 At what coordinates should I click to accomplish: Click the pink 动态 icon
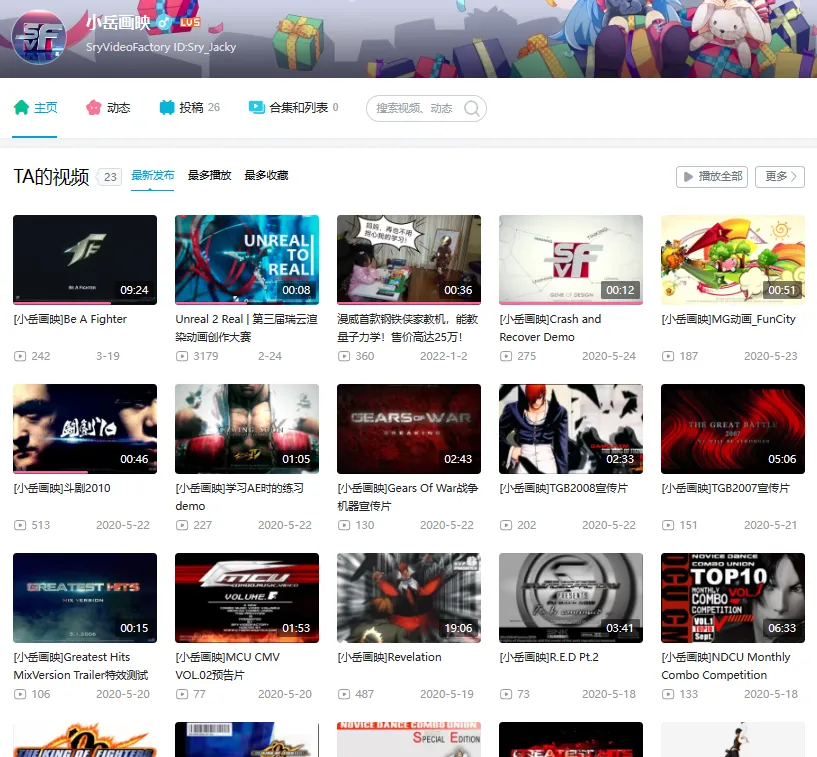point(94,107)
